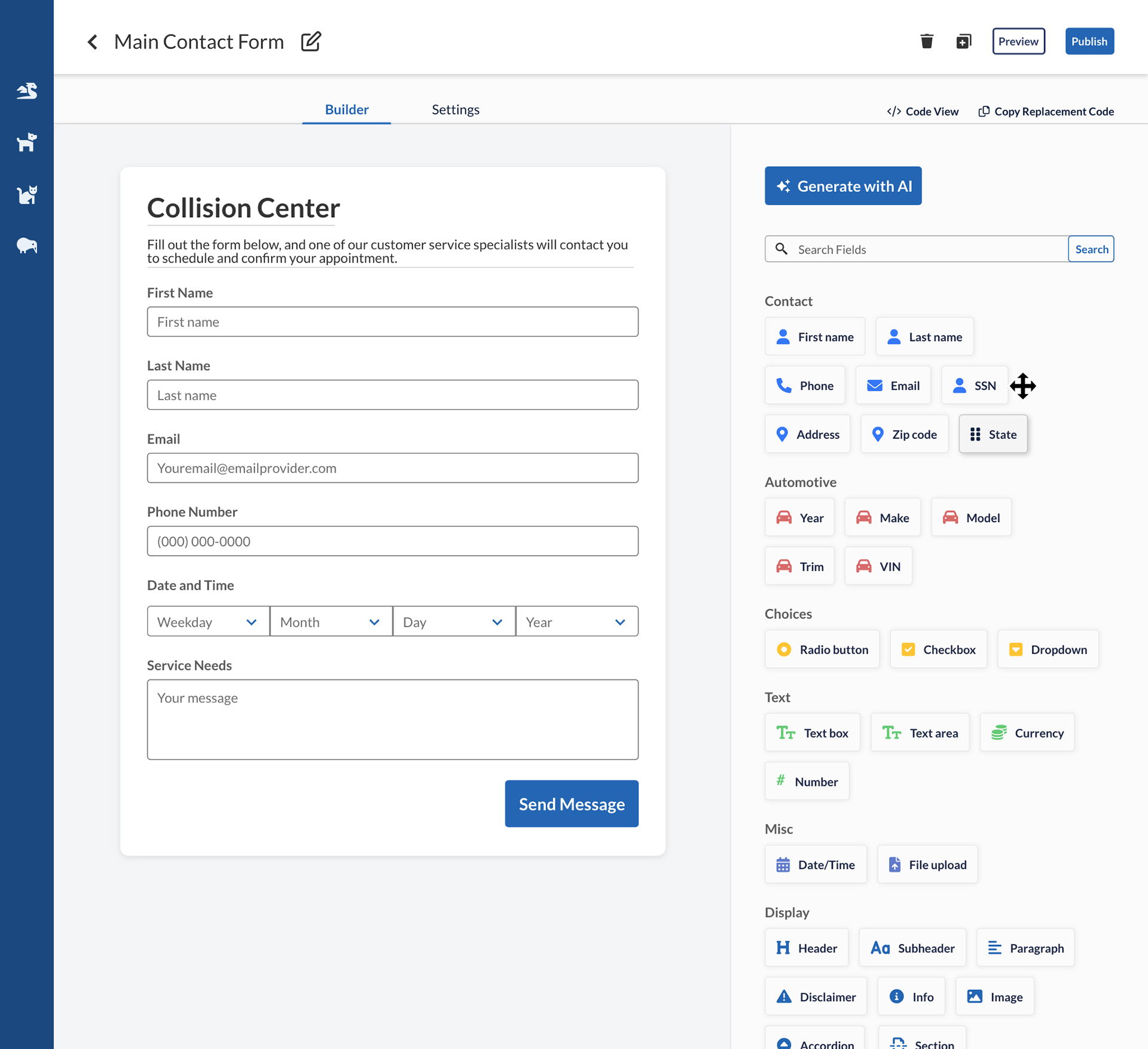Image resolution: width=1148 pixels, height=1049 pixels.
Task: Click the Publish button
Action: tap(1089, 41)
